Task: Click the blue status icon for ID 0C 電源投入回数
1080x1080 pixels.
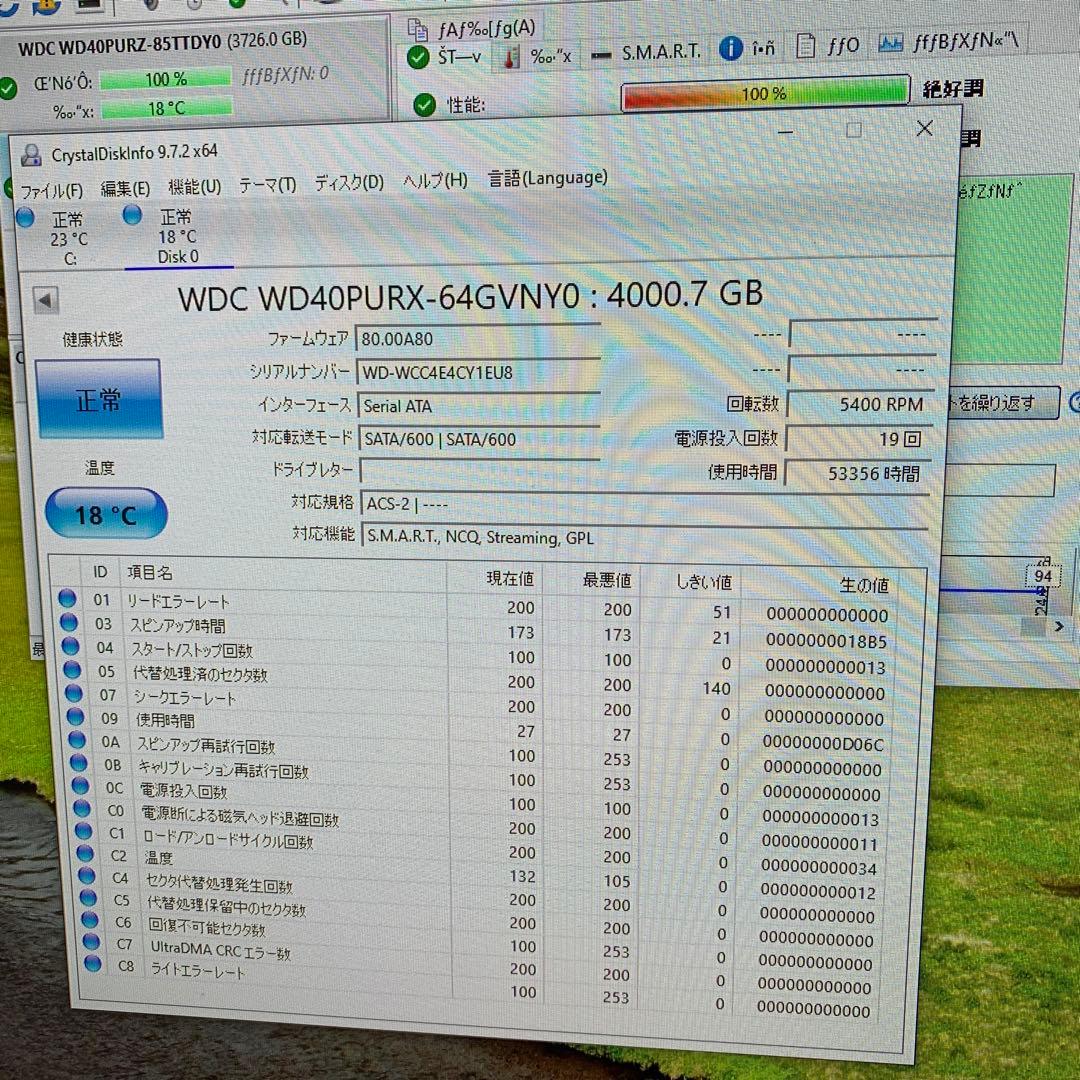Action: pos(80,785)
